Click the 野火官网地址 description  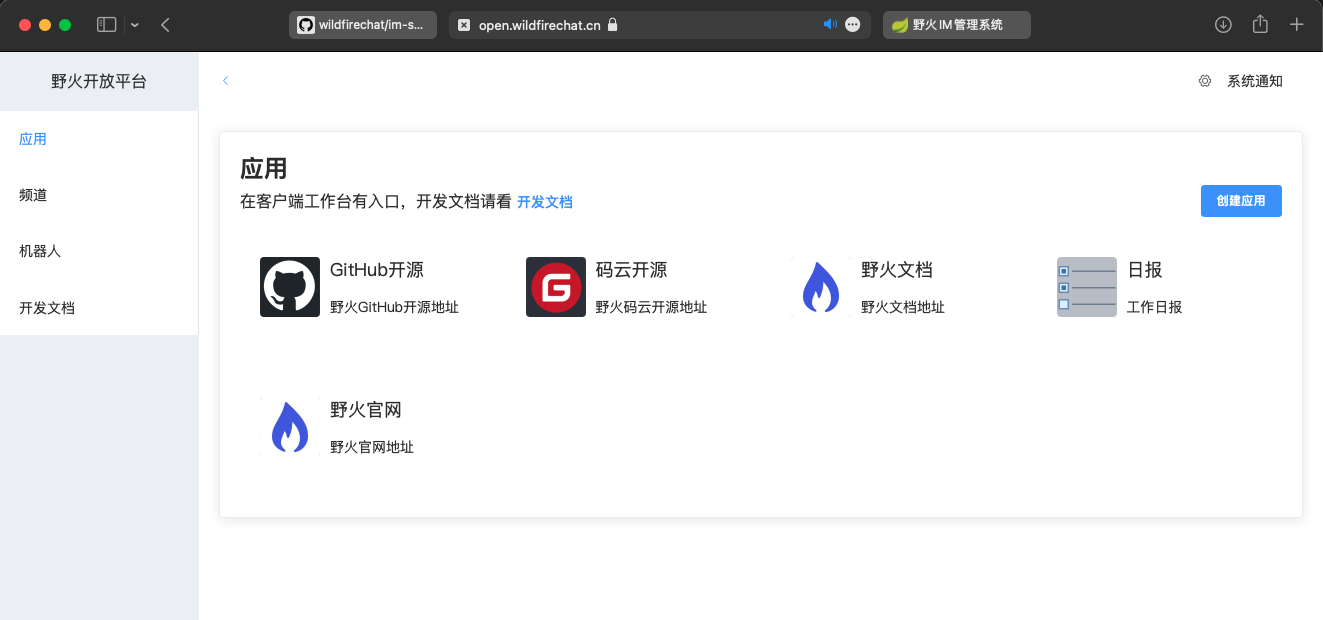point(372,447)
